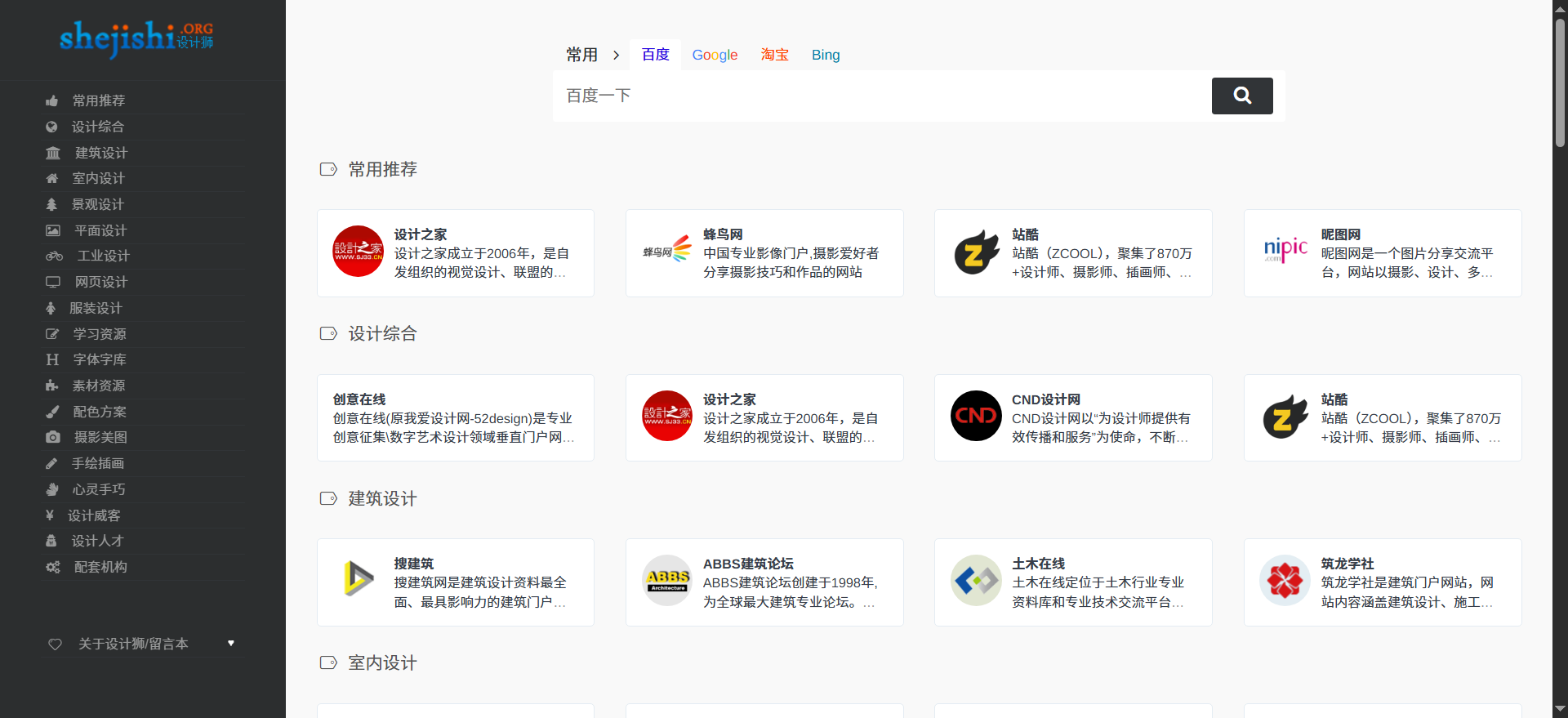1568x718 pixels.
Task: Click the scrollbar down arrow
Action: click(1560, 709)
